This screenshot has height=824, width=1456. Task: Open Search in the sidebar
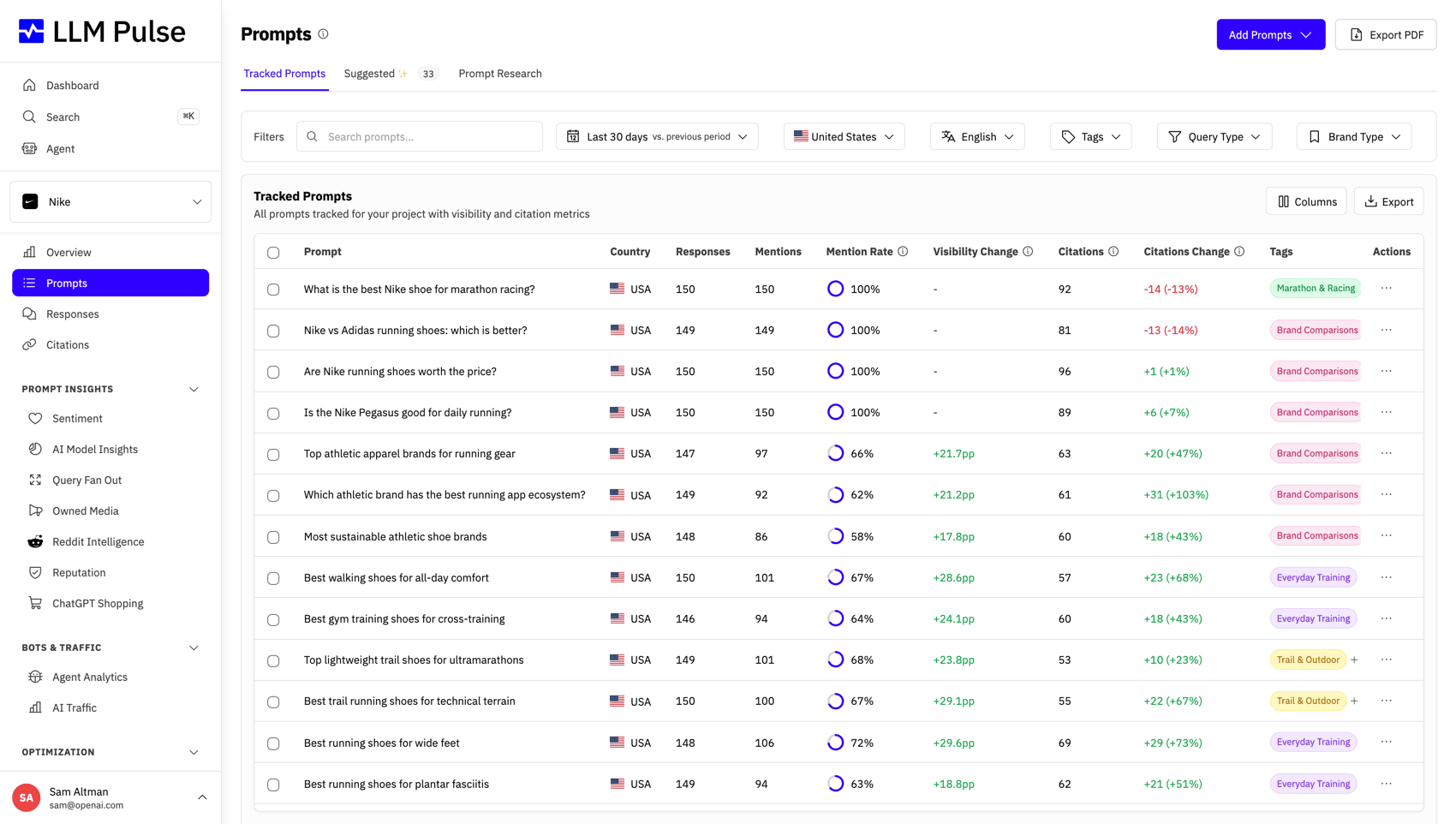coord(110,116)
